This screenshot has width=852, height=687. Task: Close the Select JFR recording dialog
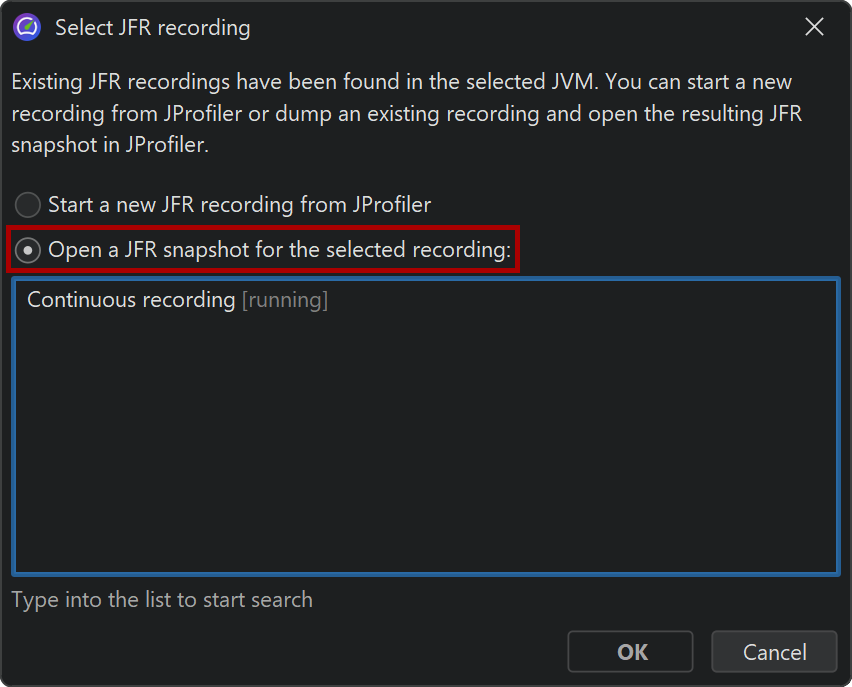point(815,28)
